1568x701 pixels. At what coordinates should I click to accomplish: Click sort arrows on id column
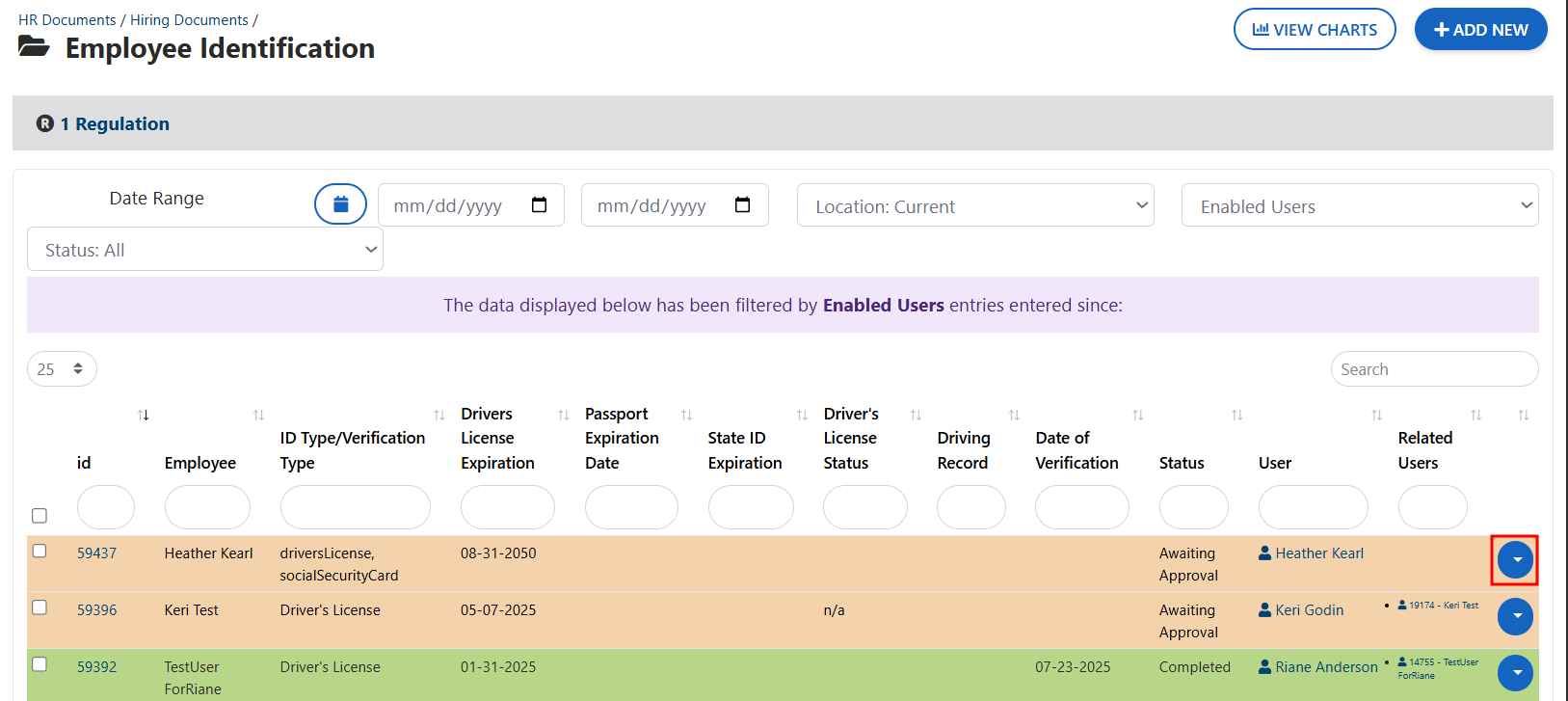[144, 416]
